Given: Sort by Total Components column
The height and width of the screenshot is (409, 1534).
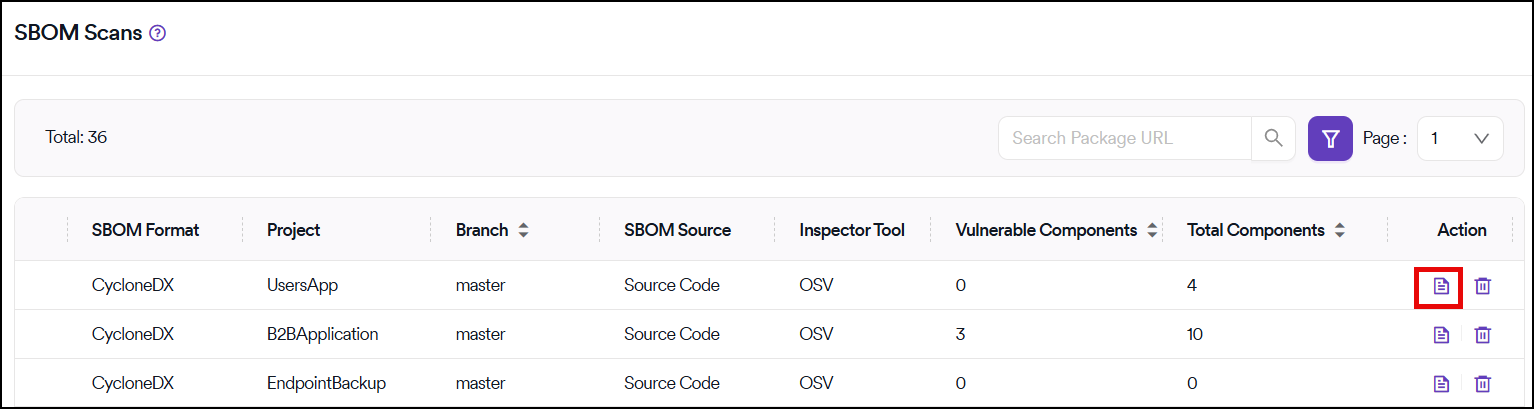Looking at the screenshot, I should coord(1339,230).
